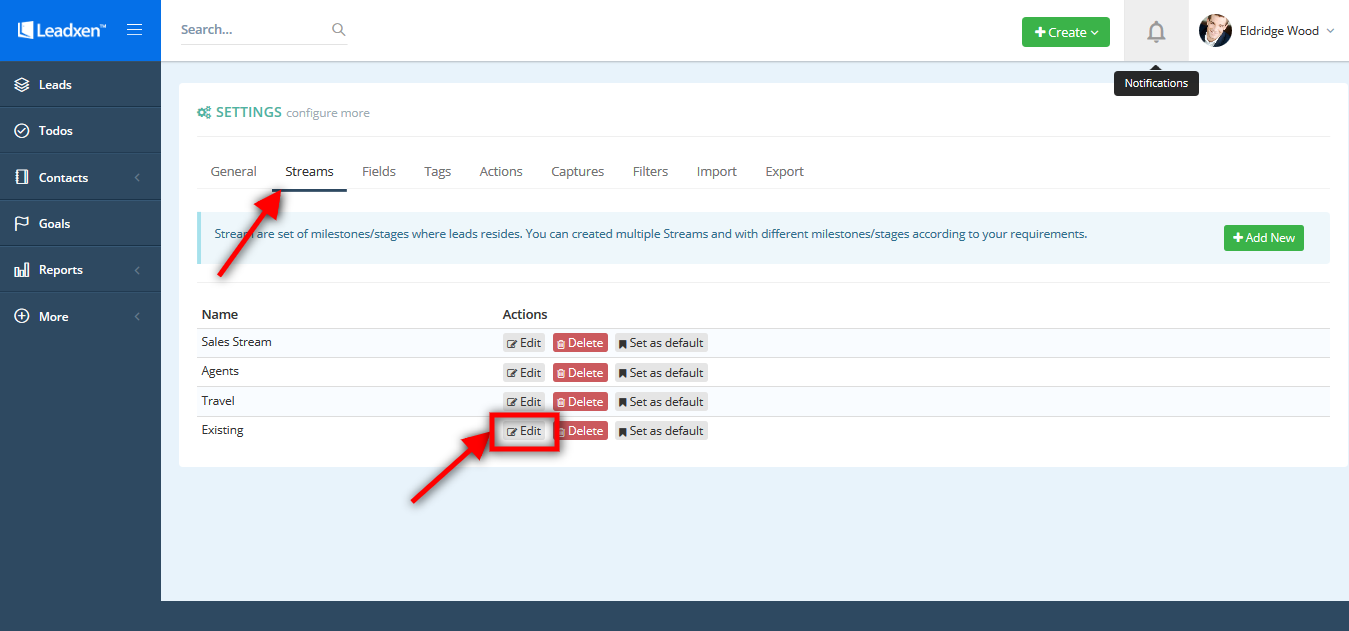Click the 'Actions' column header
This screenshot has height=631, width=1349.
click(525, 314)
